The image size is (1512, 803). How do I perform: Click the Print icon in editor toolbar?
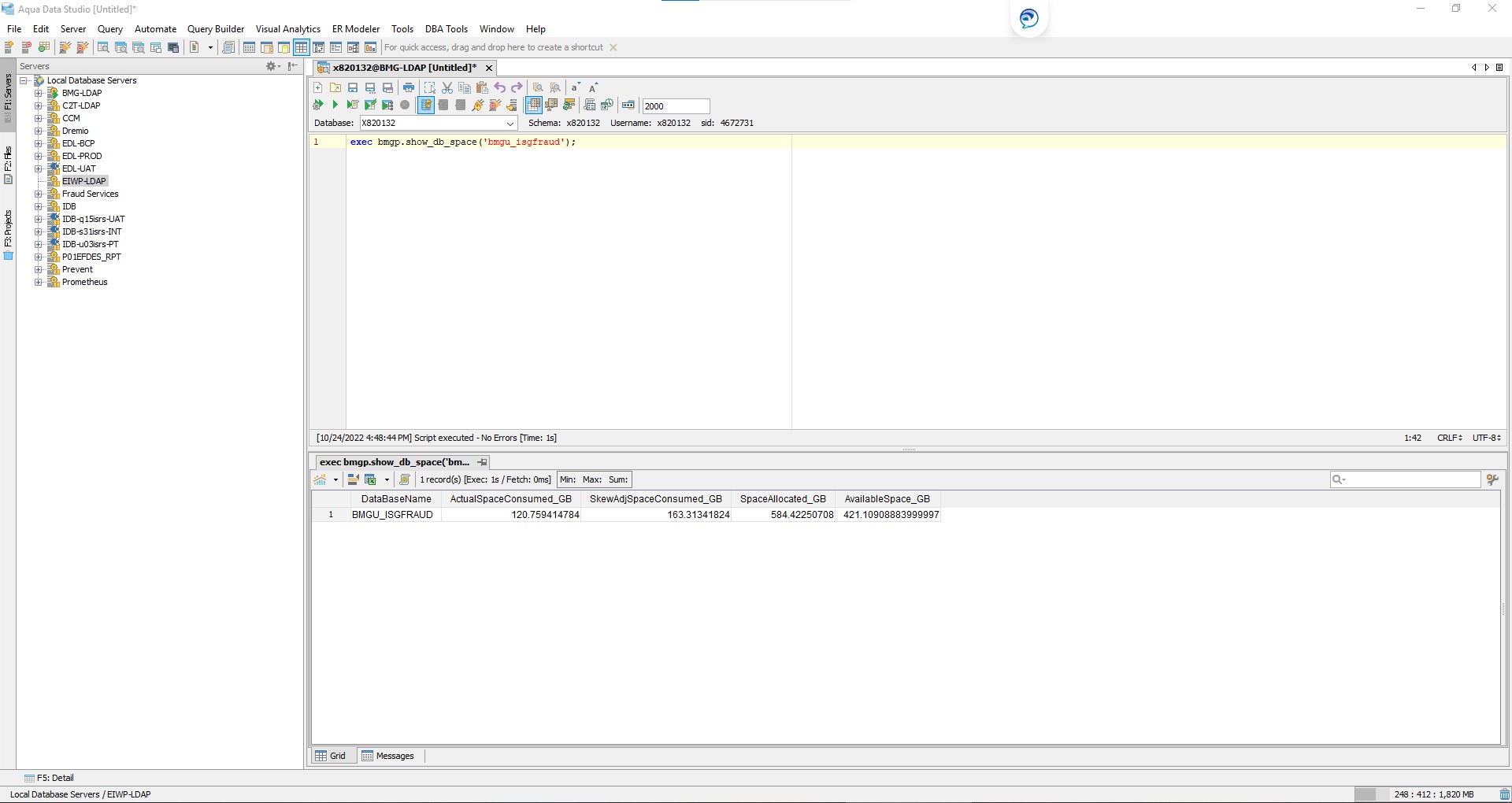(408, 87)
